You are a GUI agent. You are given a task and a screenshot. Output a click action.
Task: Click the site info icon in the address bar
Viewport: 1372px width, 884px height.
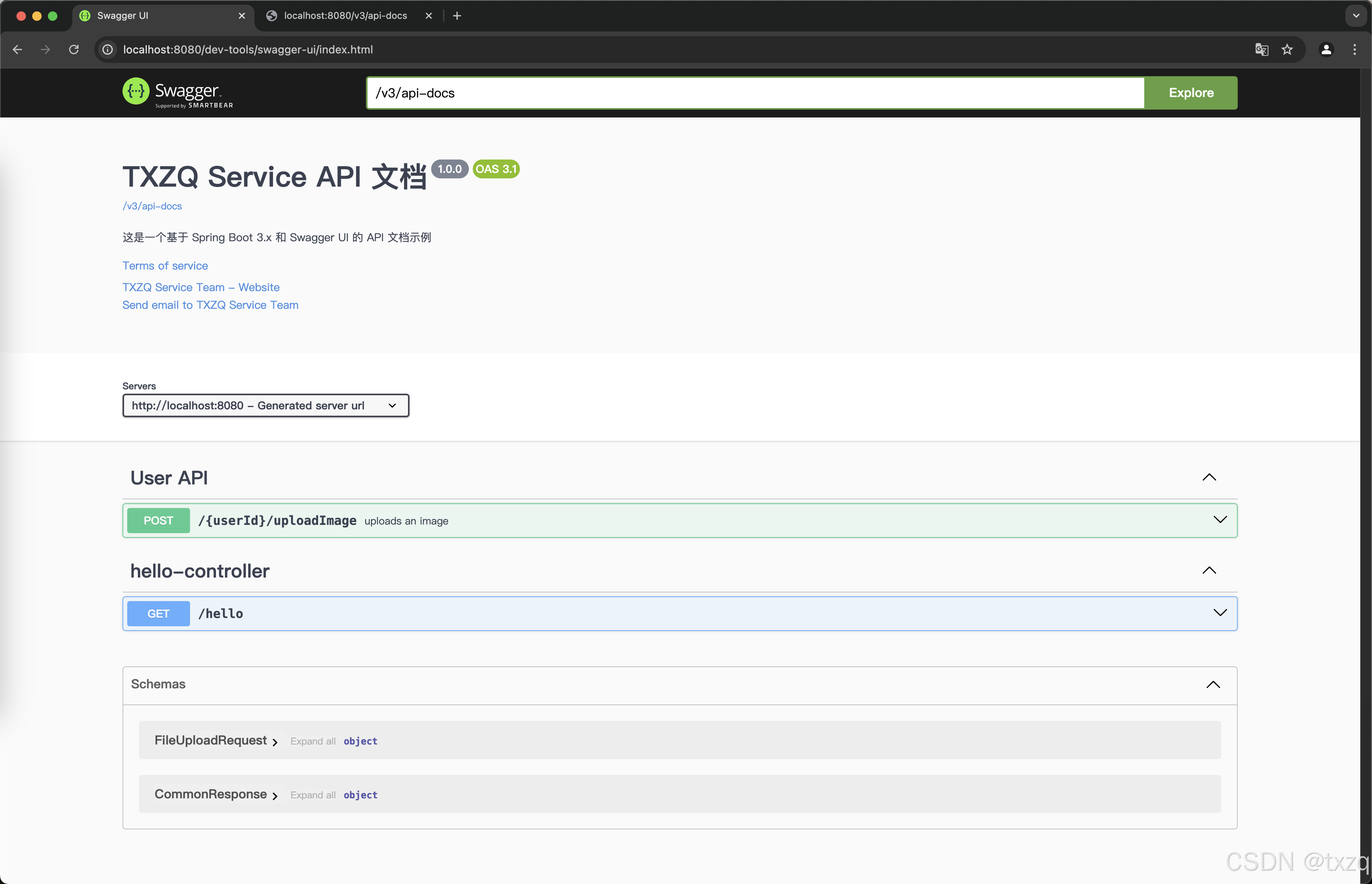(x=108, y=50)
